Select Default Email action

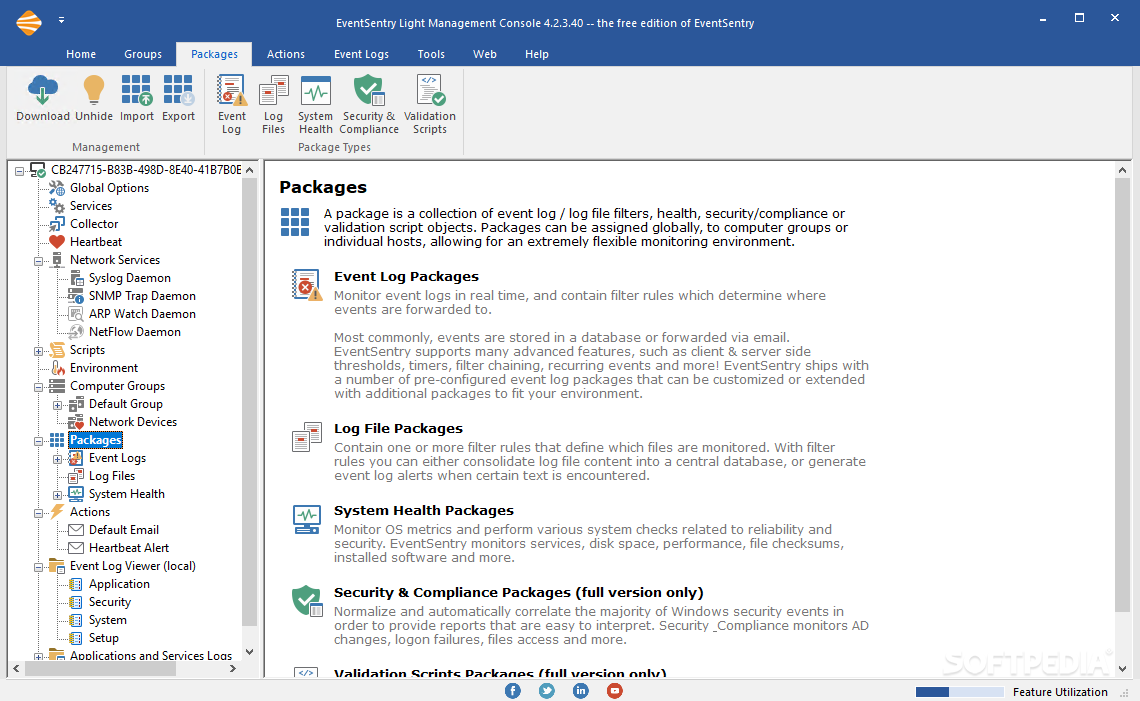pyautogui.click(x=124, y=530)
